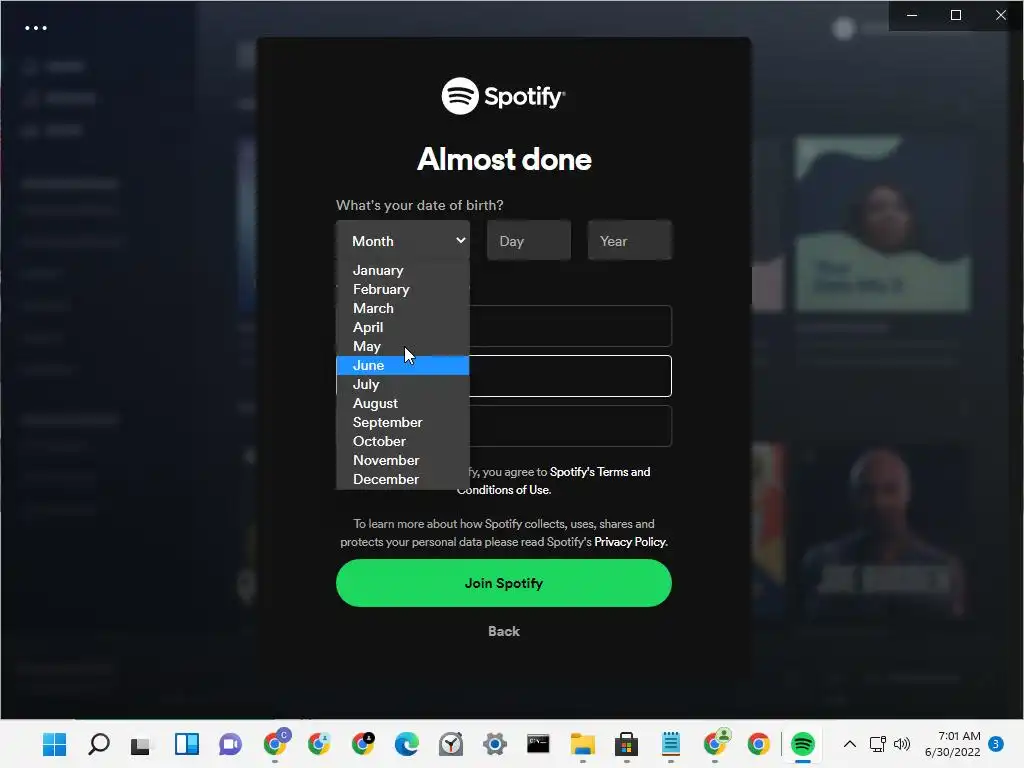Open the Clock app taskbar icon
The width and height of the screenshot is (1024, 768).
click(x=451, y=744)
